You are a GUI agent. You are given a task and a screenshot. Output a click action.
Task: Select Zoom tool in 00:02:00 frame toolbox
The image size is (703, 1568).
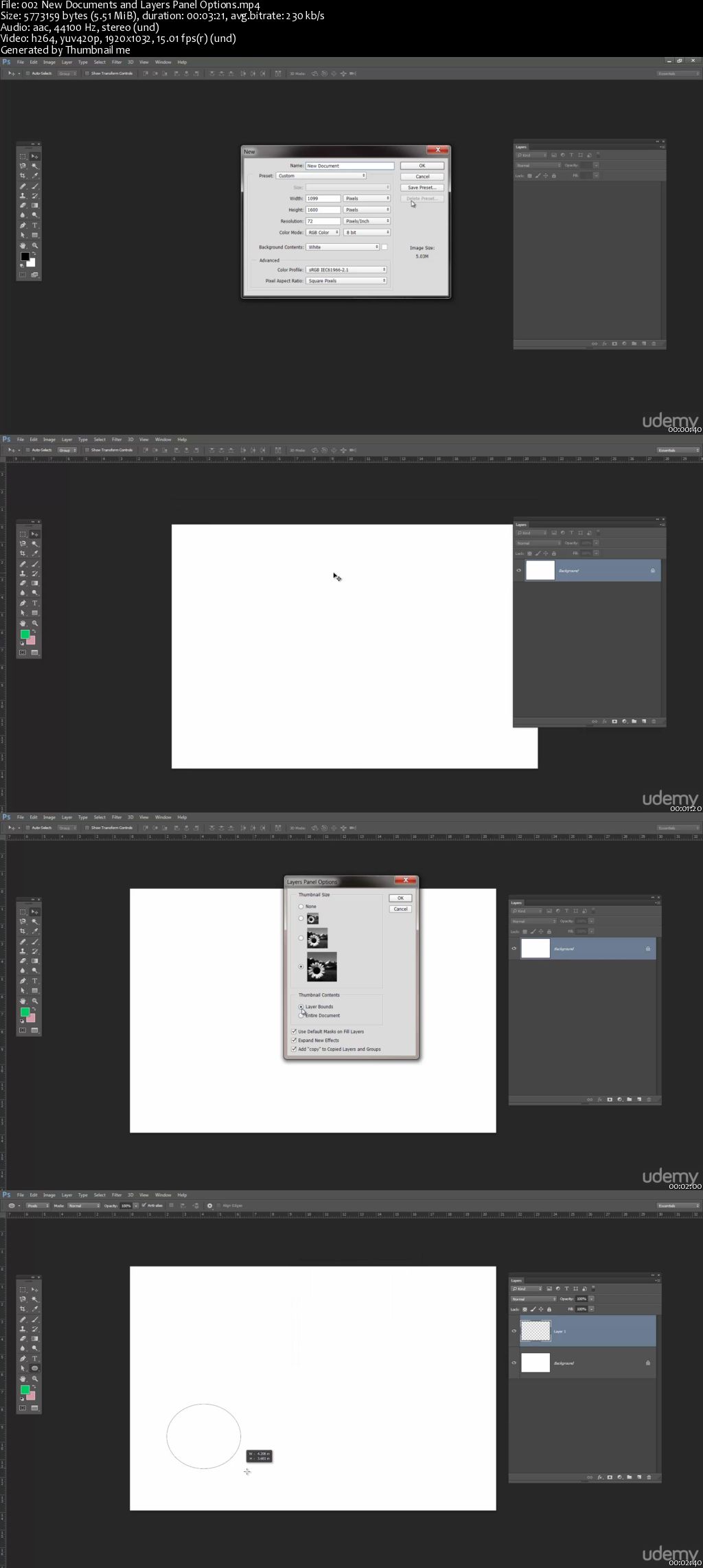35,1001
